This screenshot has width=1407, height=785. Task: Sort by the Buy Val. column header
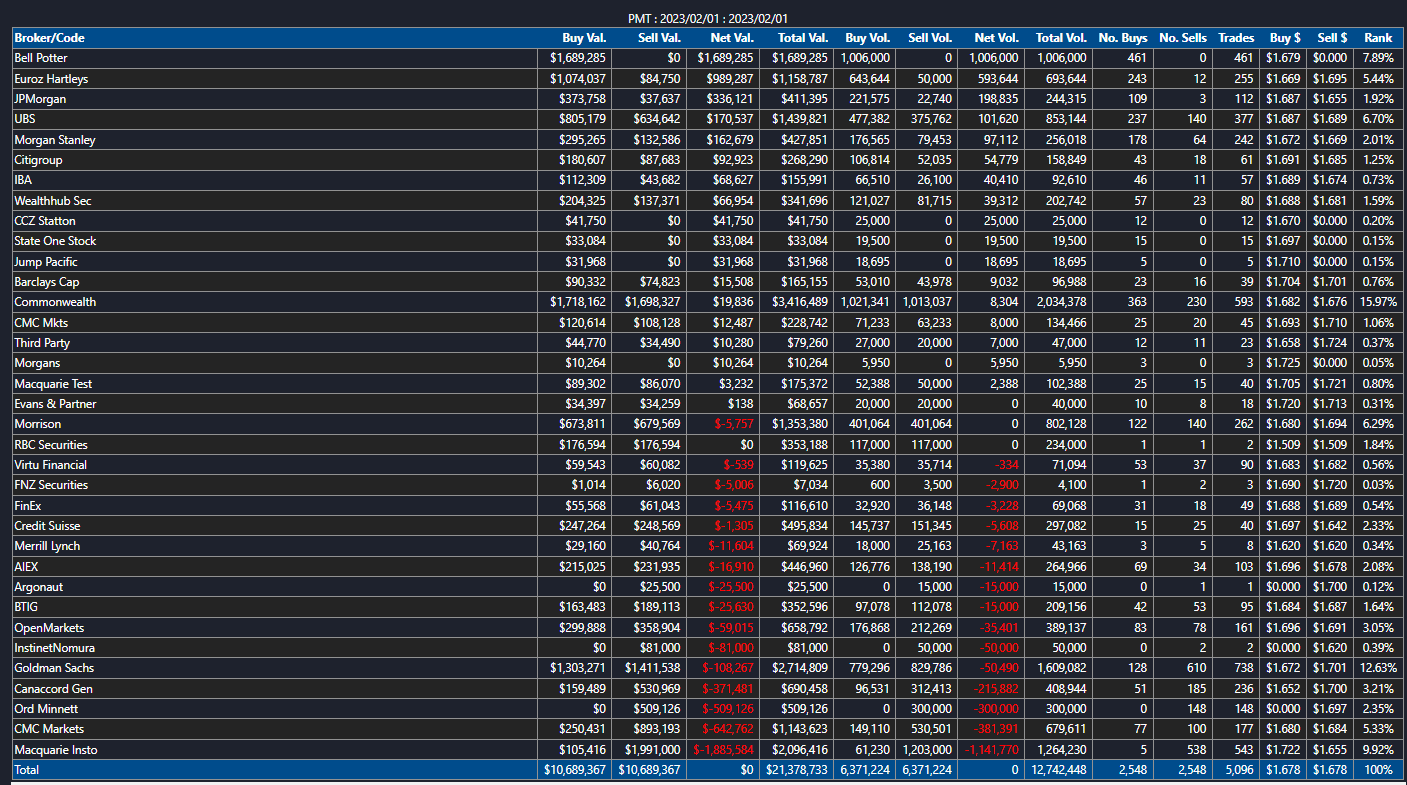coord(584,38)
